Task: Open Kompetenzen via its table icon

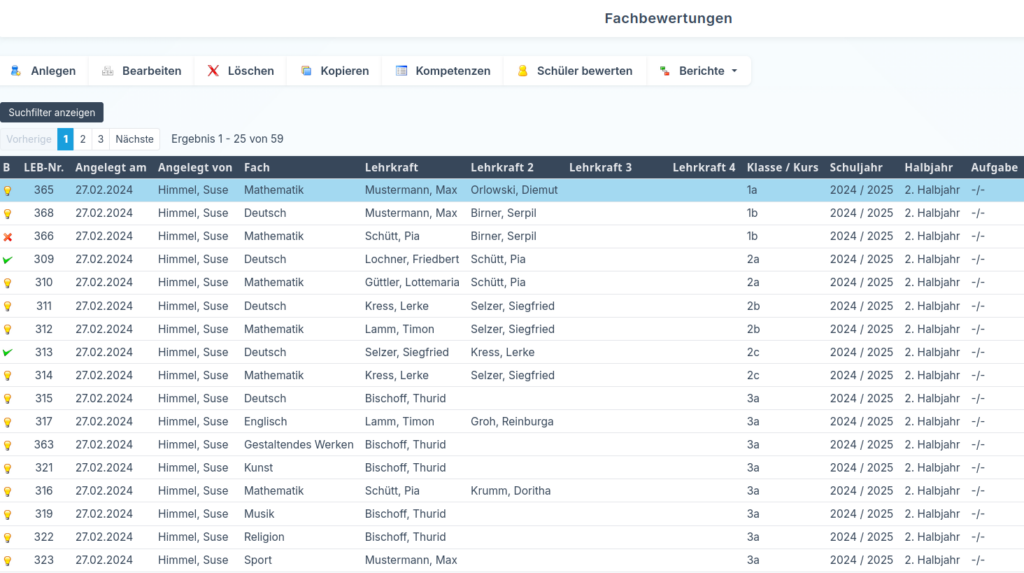Action: pyautogui.click(x=401, y=71)
